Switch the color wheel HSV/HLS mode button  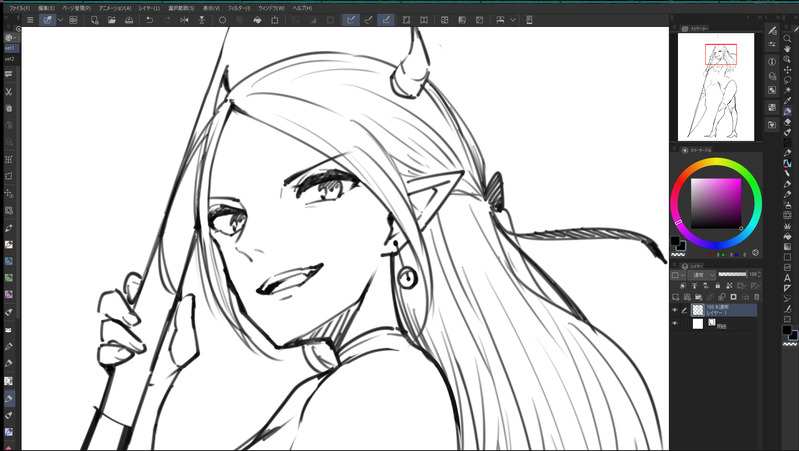(x=755, y=253)
